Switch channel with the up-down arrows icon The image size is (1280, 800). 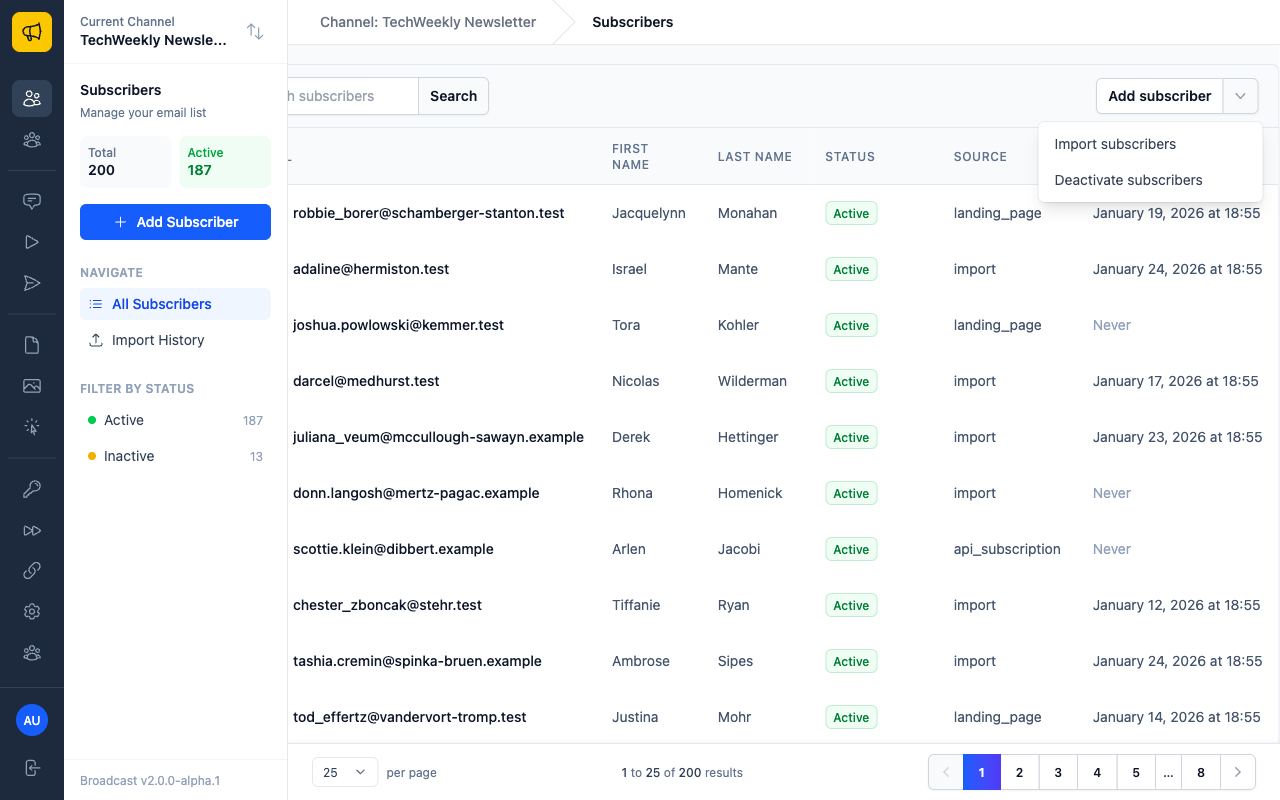coord(255,32)
